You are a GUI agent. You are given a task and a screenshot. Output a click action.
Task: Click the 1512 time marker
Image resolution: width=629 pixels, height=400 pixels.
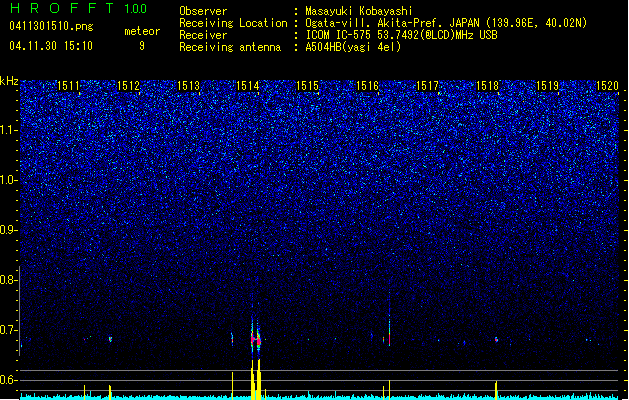click(x=128, y=85)
